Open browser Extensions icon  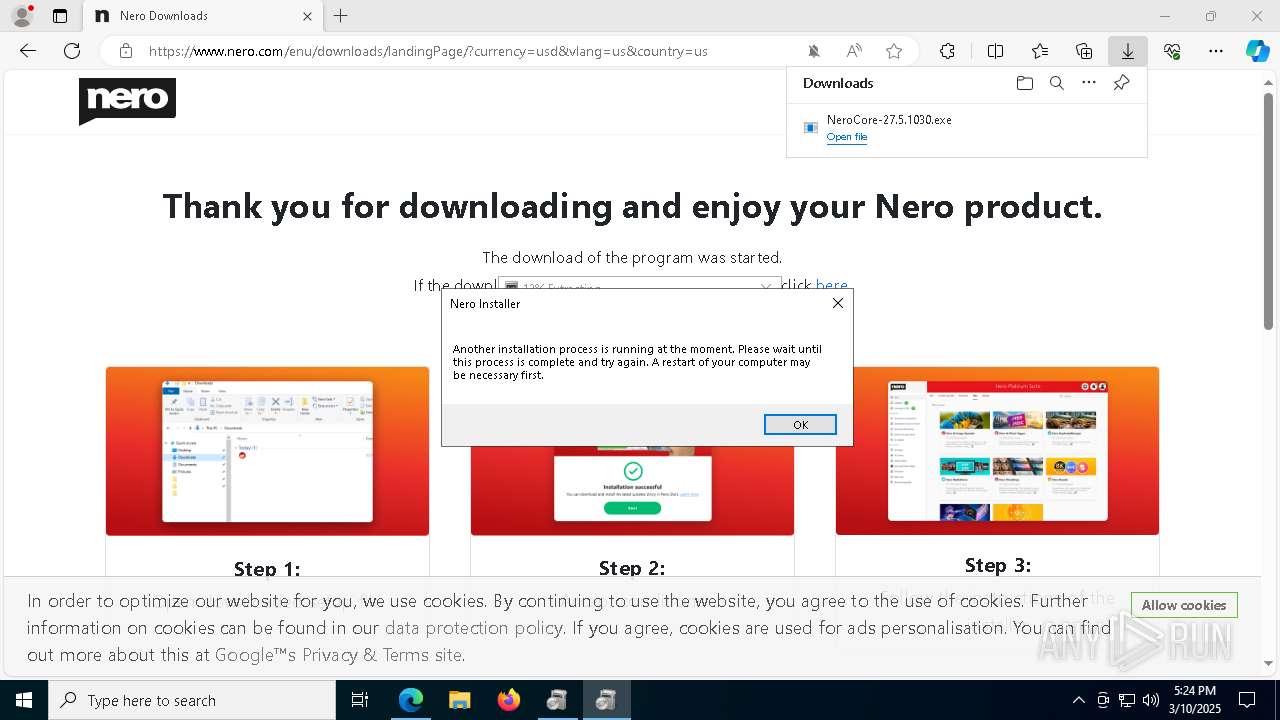click(947, 51)
